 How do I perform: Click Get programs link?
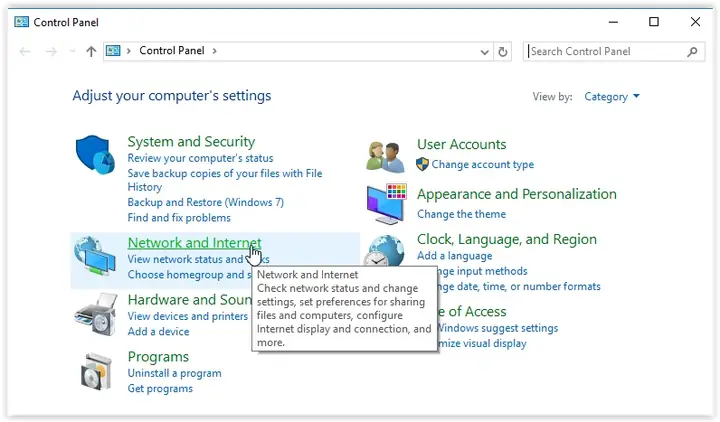point(160,388)
